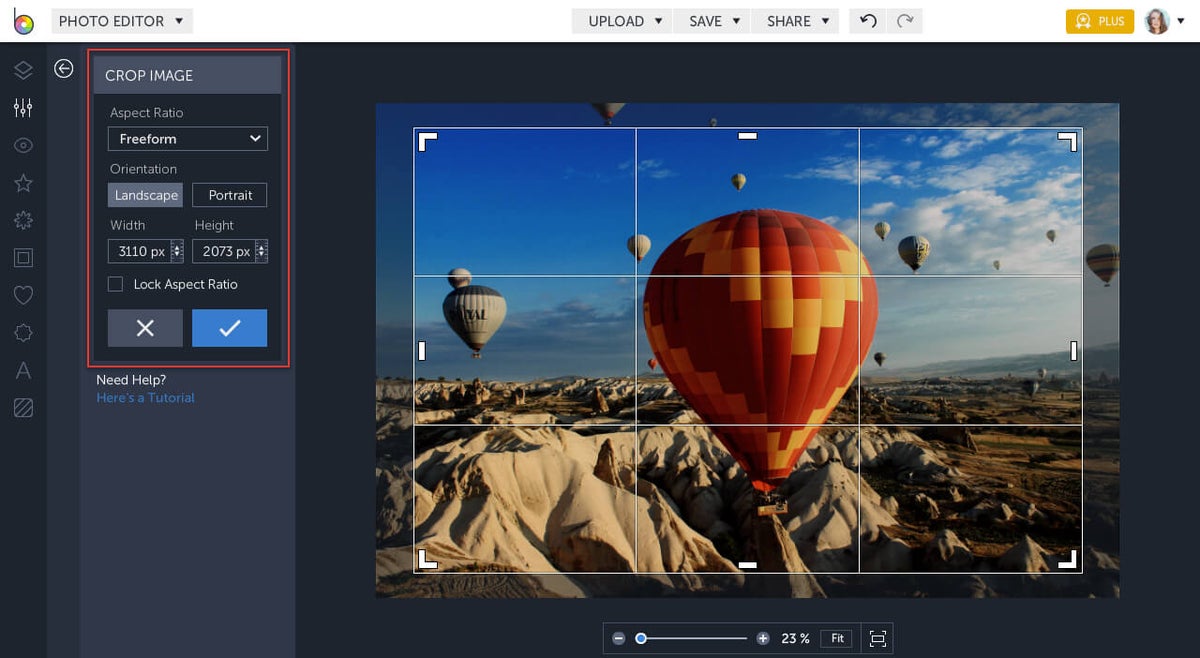Screen dimensions: 1200x658
Task: Expand the Freeform aspect ratio dropdown
Action: 188,139
